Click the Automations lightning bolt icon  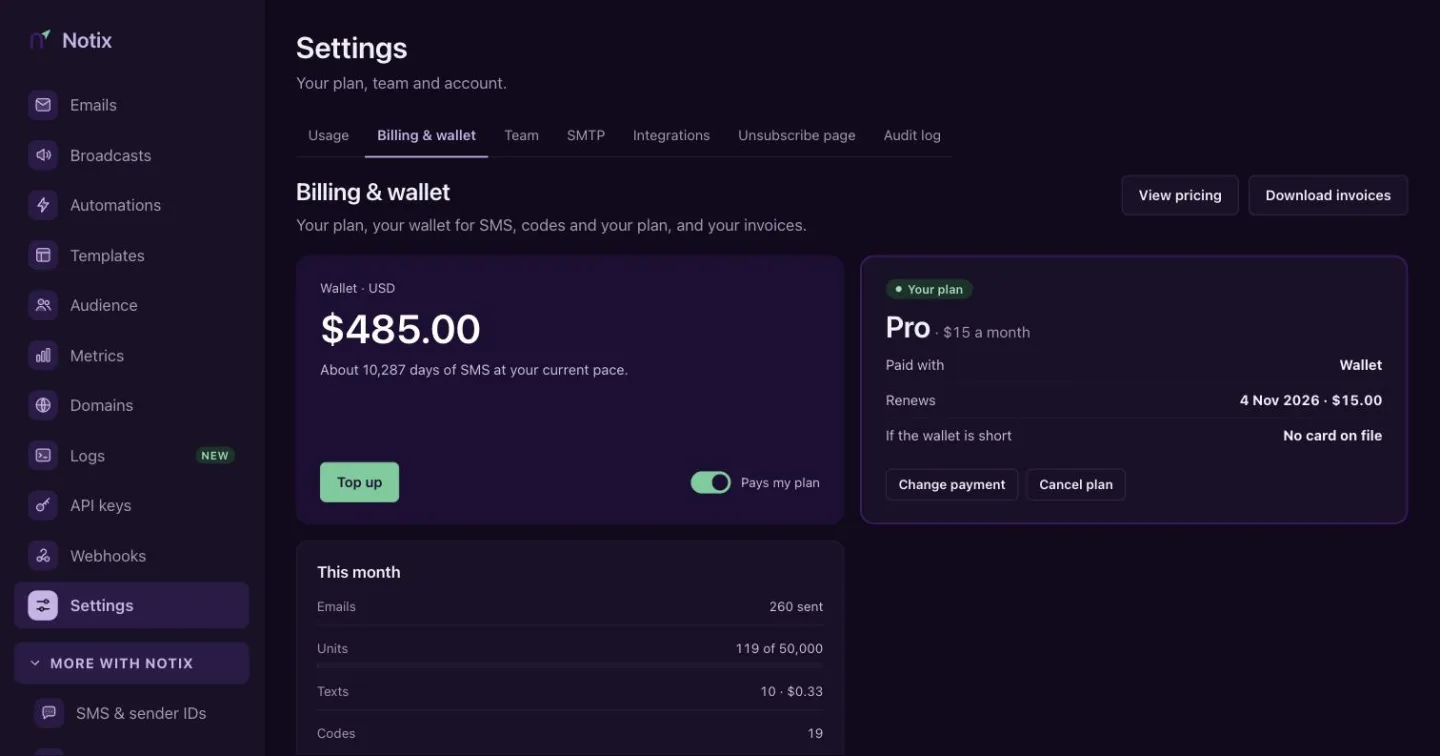43,205
